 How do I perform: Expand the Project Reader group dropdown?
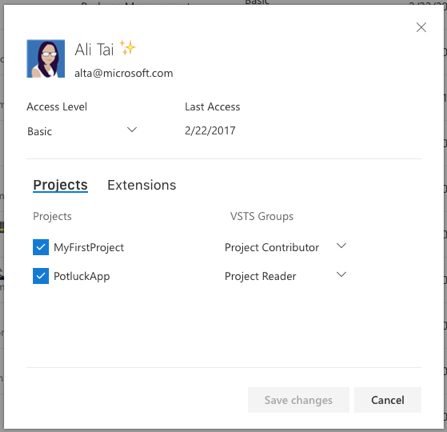click(x=286, y=276)
